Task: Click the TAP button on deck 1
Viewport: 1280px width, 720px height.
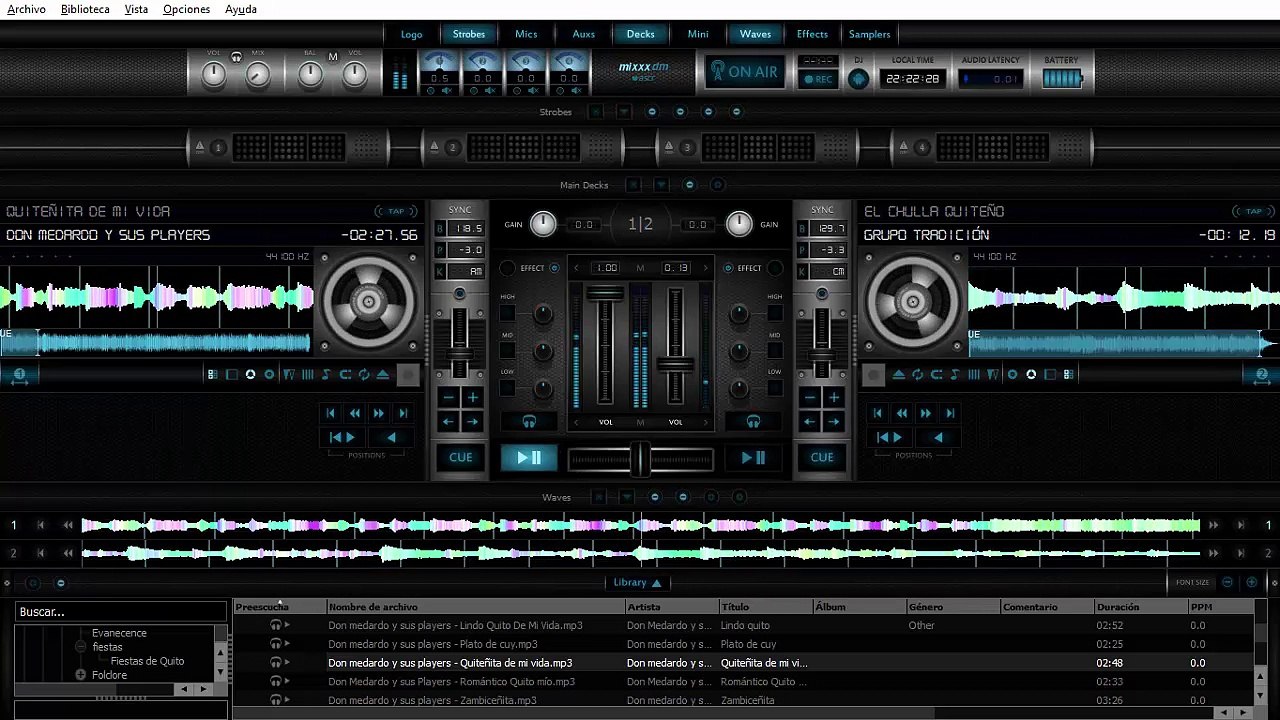Action: 396,211
